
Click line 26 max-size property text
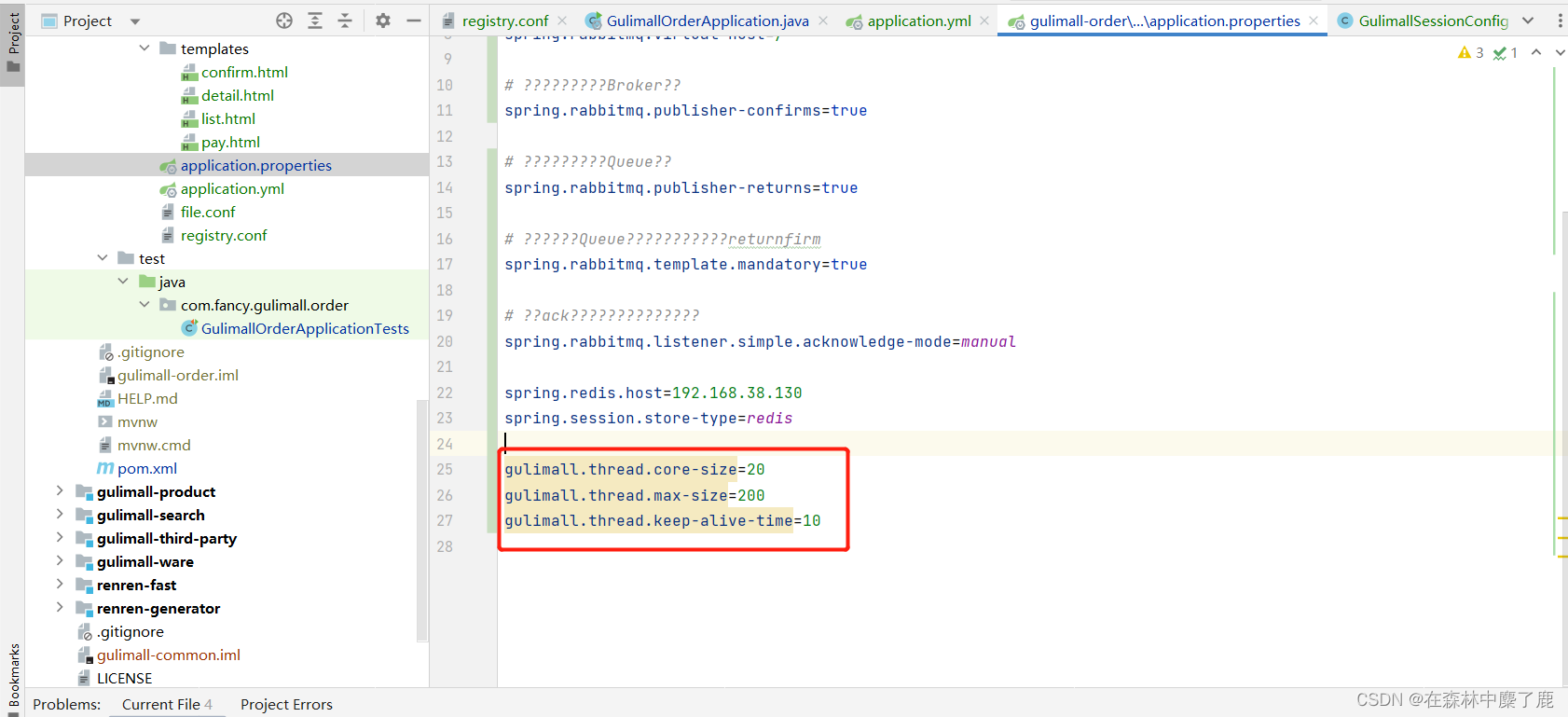[x=634, y=495]
